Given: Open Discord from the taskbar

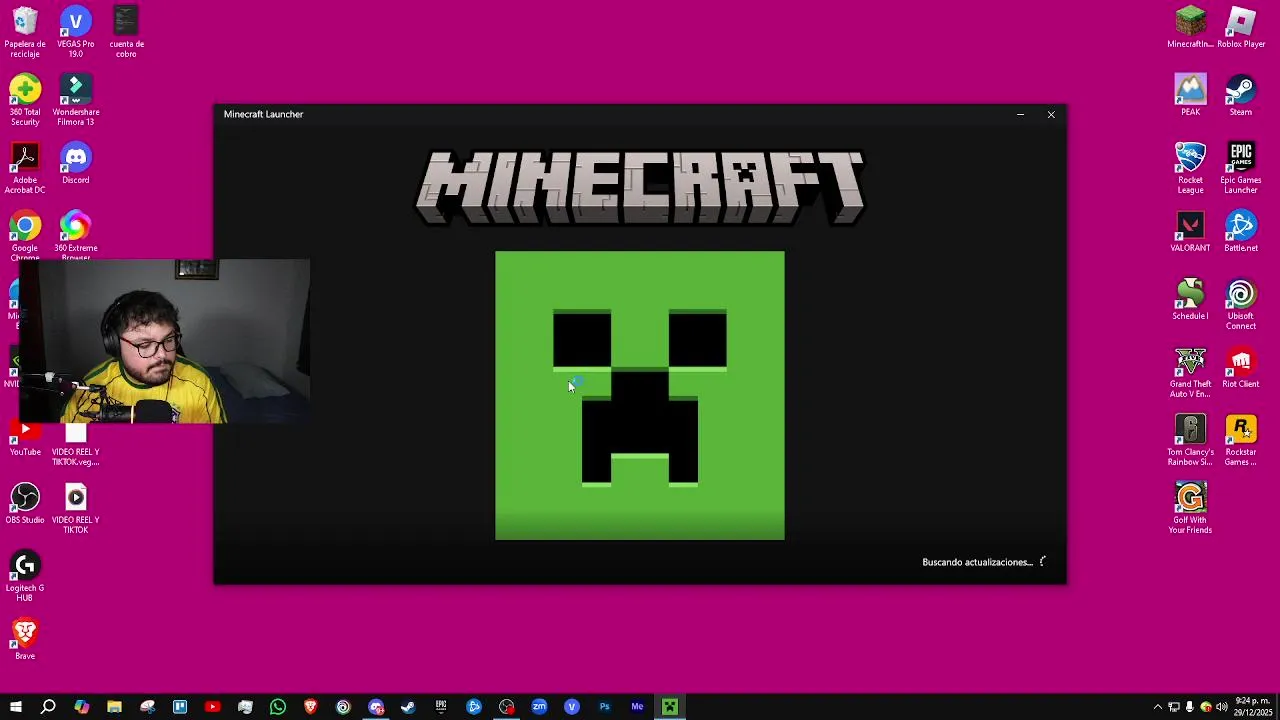Looking at the screenshot, I should (376, 707).
